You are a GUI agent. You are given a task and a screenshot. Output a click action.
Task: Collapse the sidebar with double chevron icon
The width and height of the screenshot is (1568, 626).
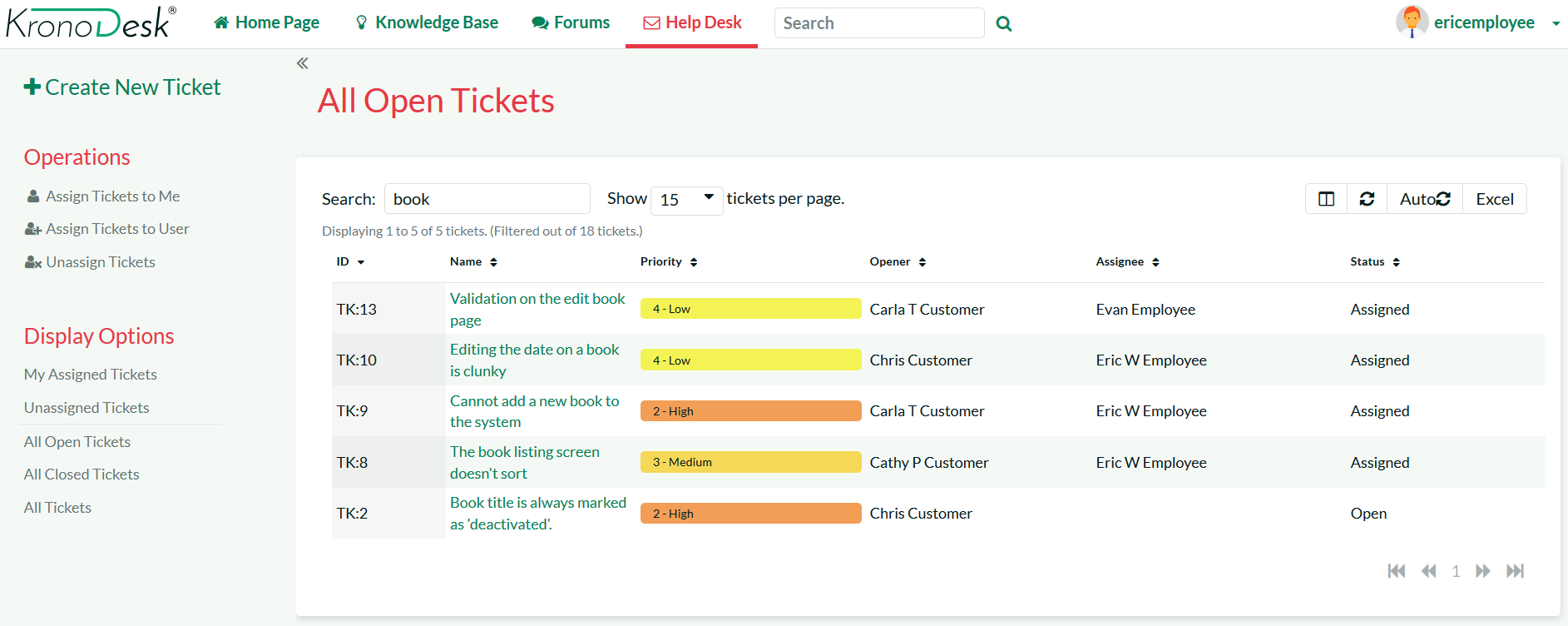point(303,63)
